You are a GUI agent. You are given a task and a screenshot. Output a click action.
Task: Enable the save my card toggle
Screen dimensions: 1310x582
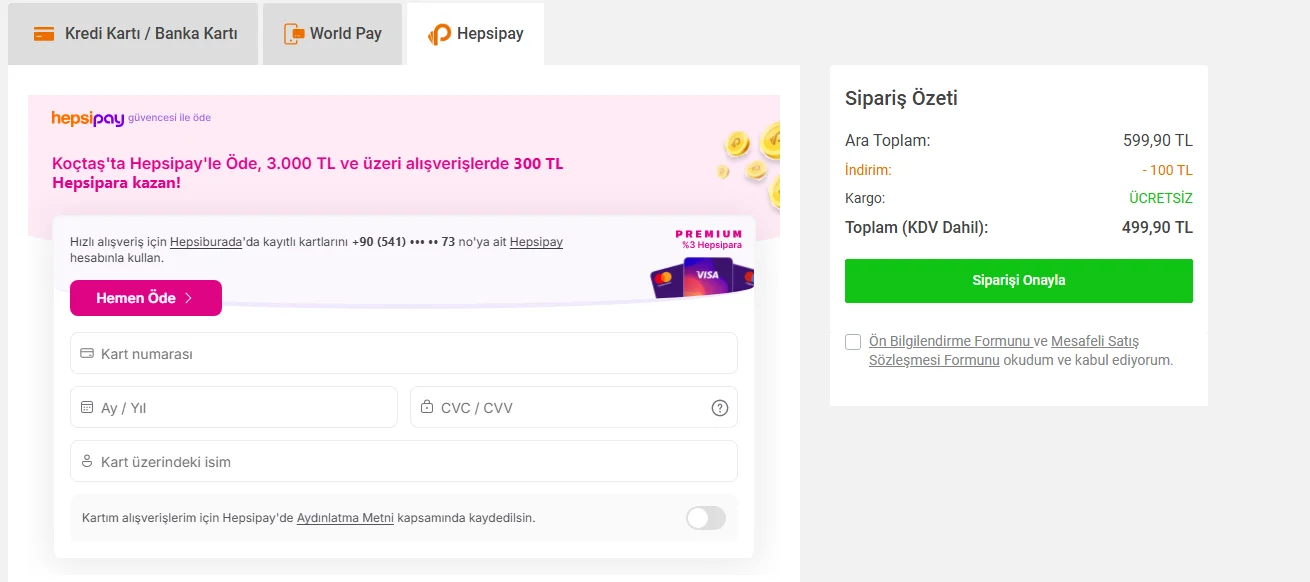[706, 518]
